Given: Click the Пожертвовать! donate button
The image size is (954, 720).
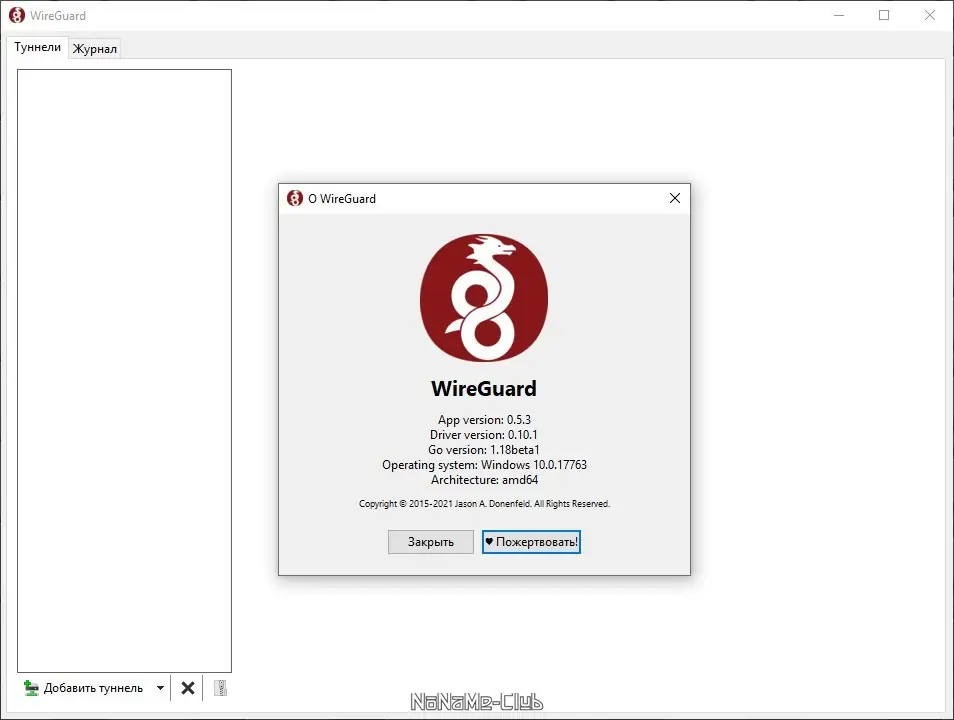Looking at the screenshot, I should [531, 542].
